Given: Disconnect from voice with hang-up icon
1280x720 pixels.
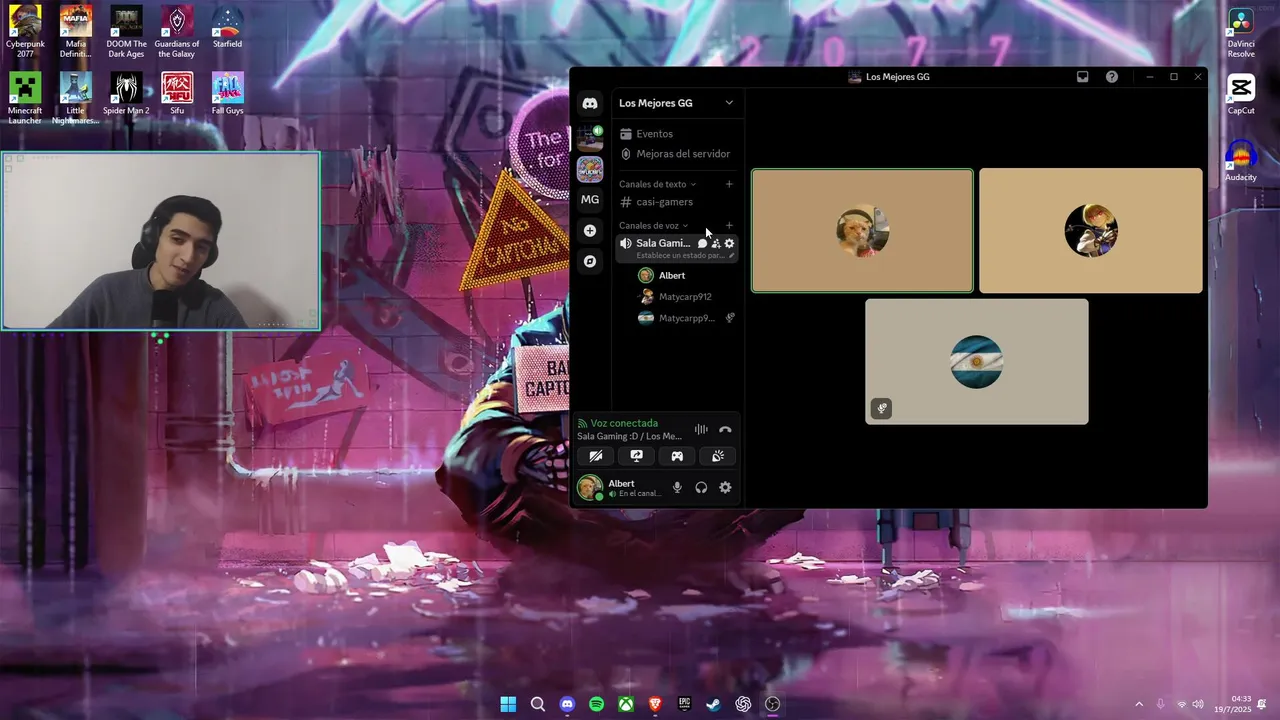Looking at the screenshot, I should pos(725,430).
